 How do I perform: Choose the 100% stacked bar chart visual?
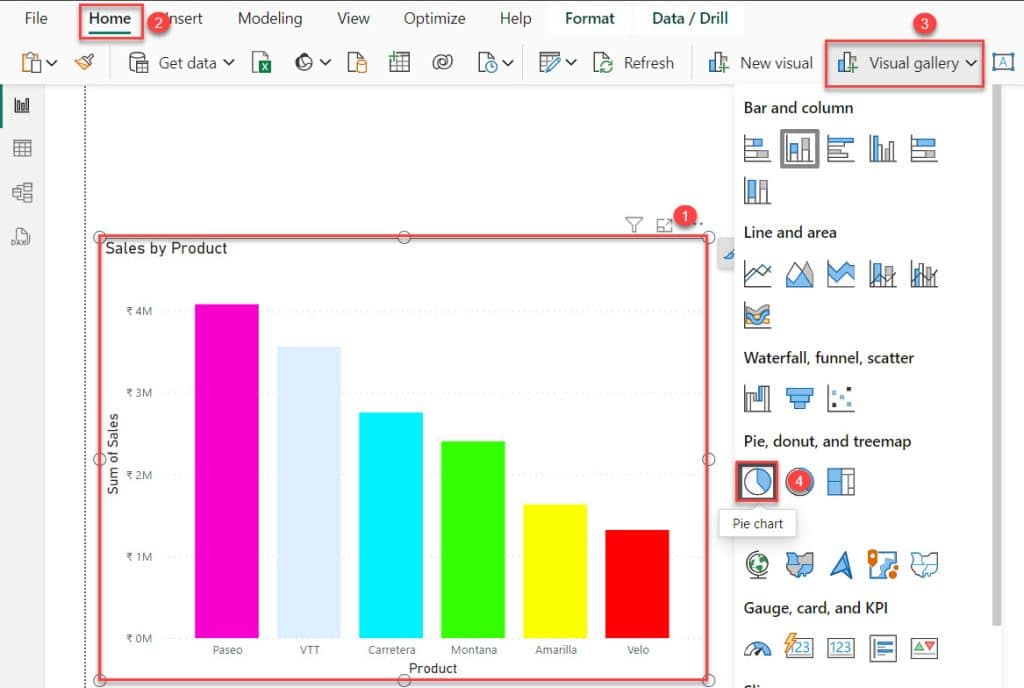[924, 149]
